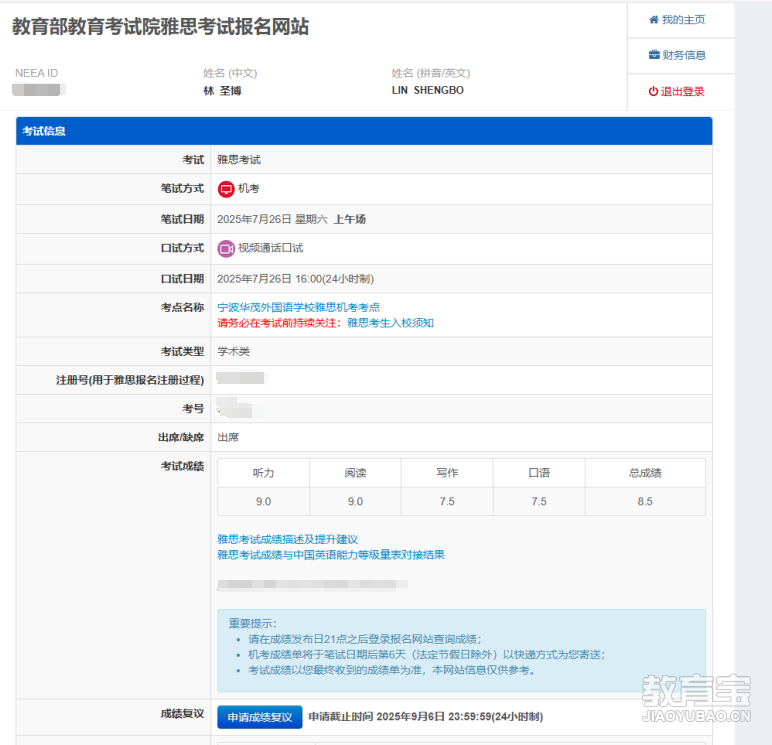
Task: Click the 笔试日期 value 2025年7月26日 星期六
Action: [x=272, y=219]
